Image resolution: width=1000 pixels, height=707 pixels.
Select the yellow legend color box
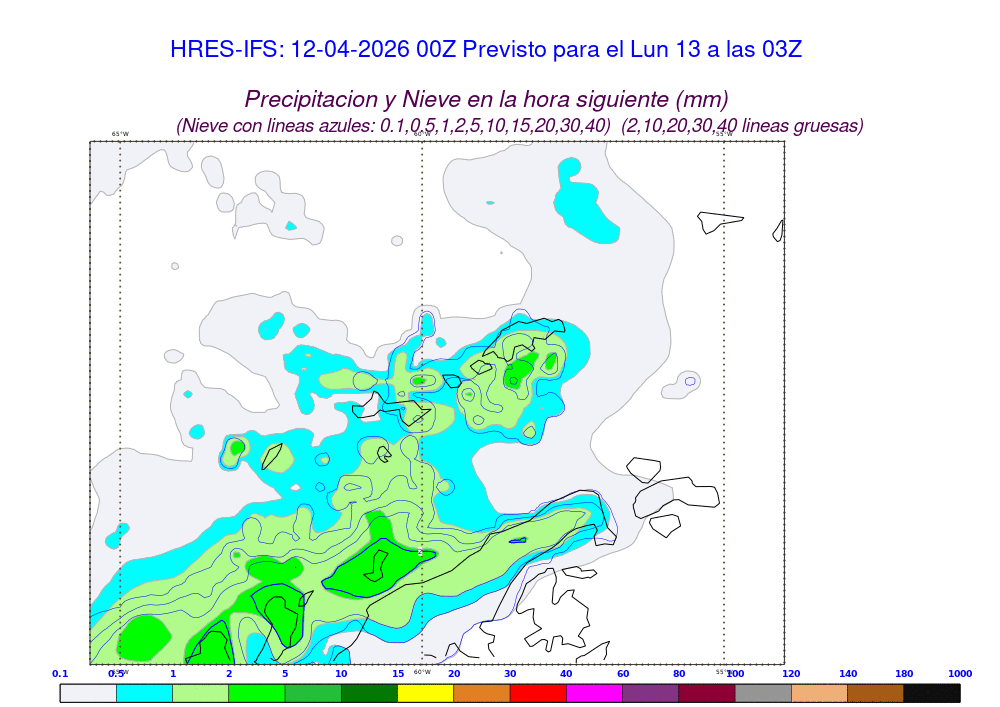coord(425,692)
